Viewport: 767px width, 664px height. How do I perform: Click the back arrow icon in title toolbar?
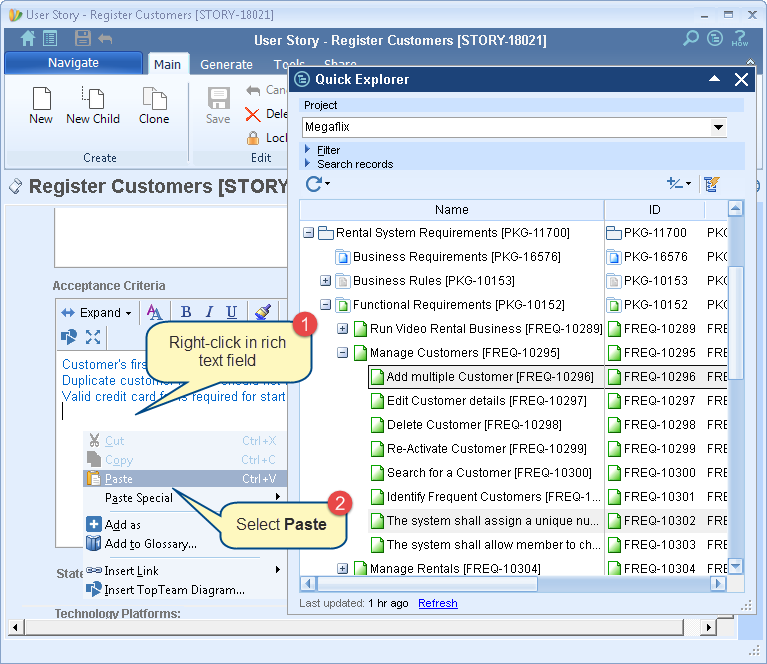[105, 39]
